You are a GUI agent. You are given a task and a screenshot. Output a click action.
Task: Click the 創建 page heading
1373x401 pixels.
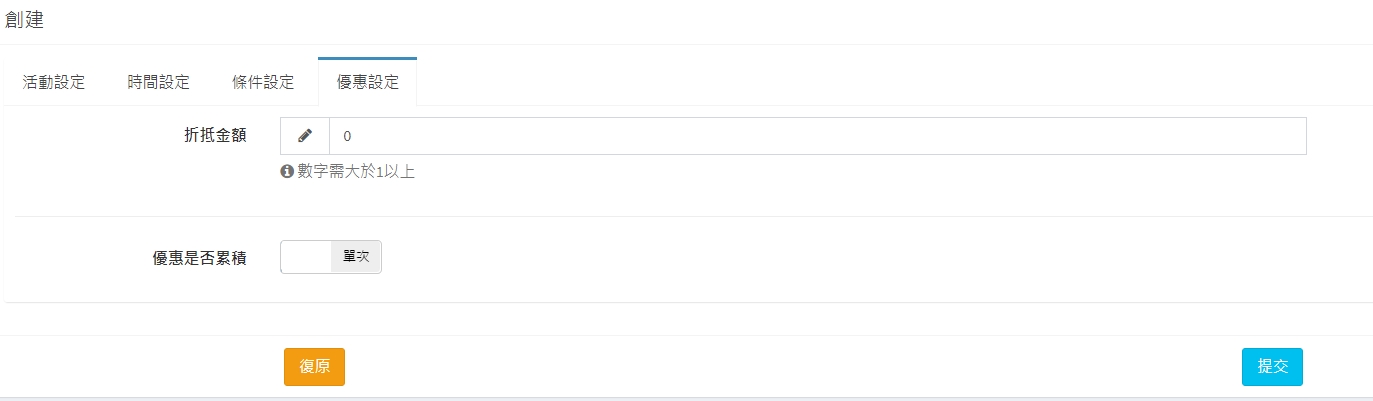pos(25,19)
